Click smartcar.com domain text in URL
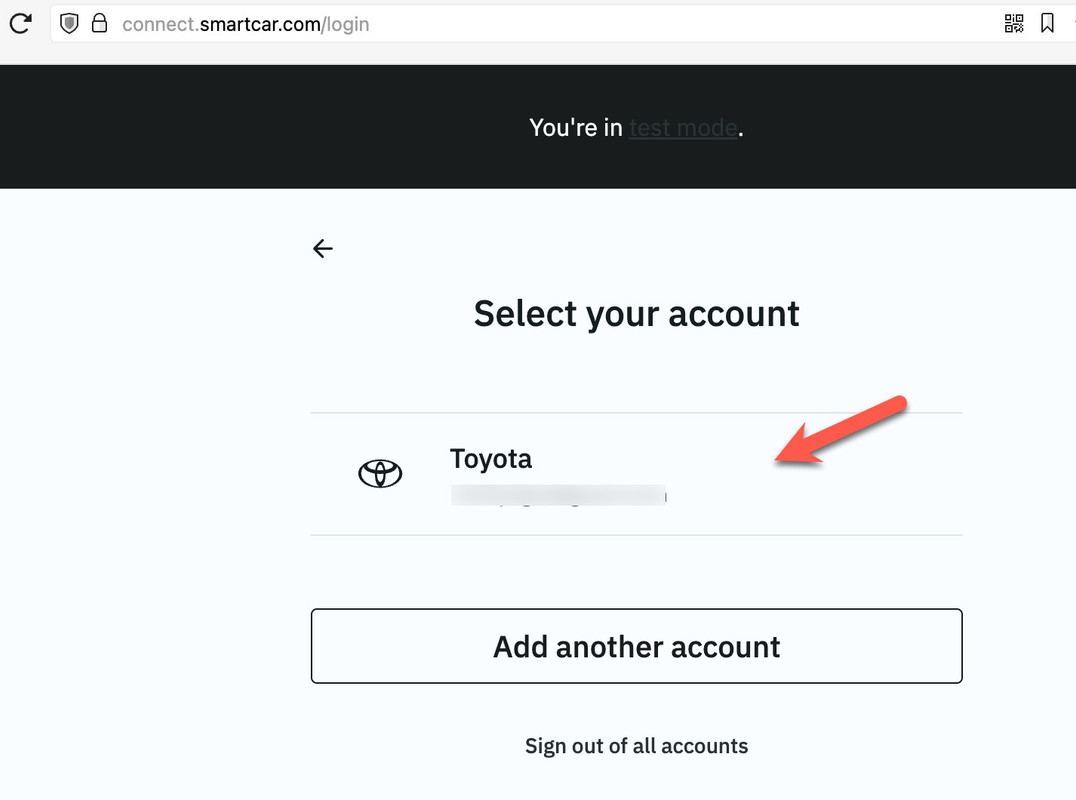 point(259,24)
